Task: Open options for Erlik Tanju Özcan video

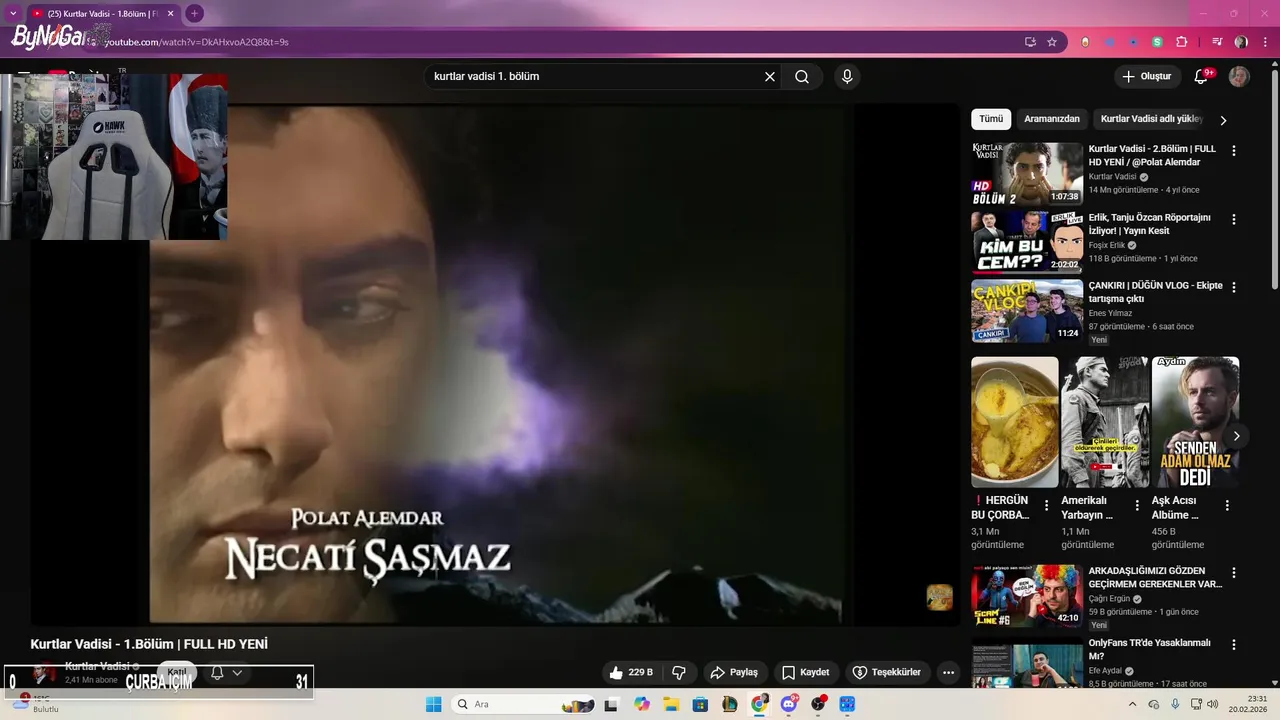Action: [1233, 219]
